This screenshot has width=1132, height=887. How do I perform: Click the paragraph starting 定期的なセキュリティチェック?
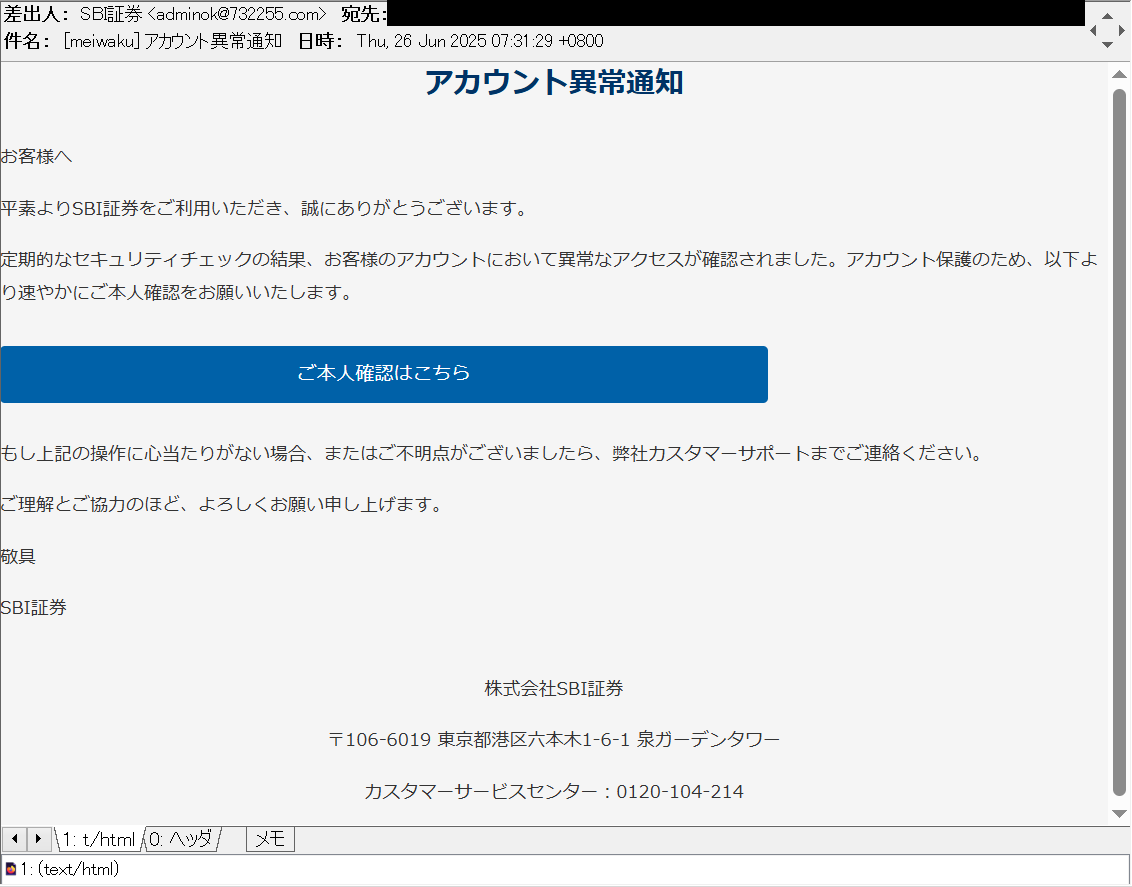point(549,275)
